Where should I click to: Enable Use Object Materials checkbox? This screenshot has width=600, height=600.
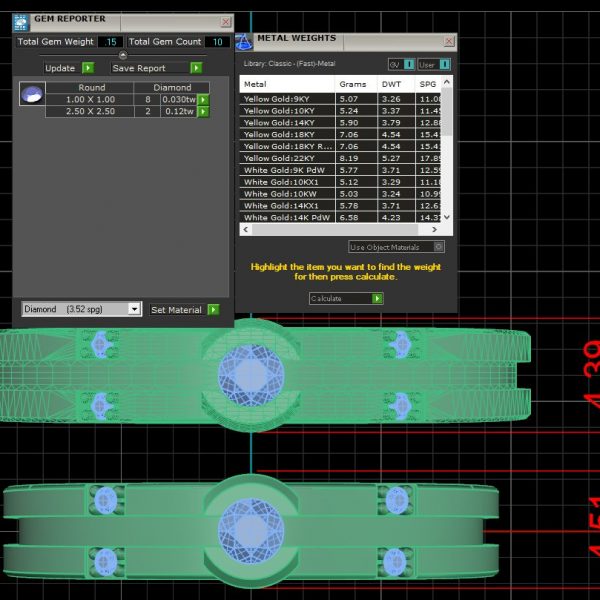point(439,247)
